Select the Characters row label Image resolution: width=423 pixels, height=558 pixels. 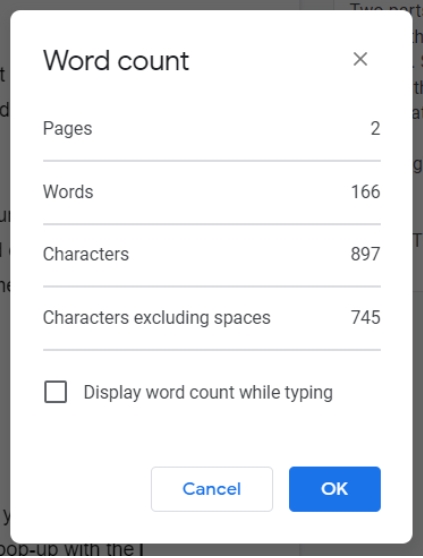[86, 254]
